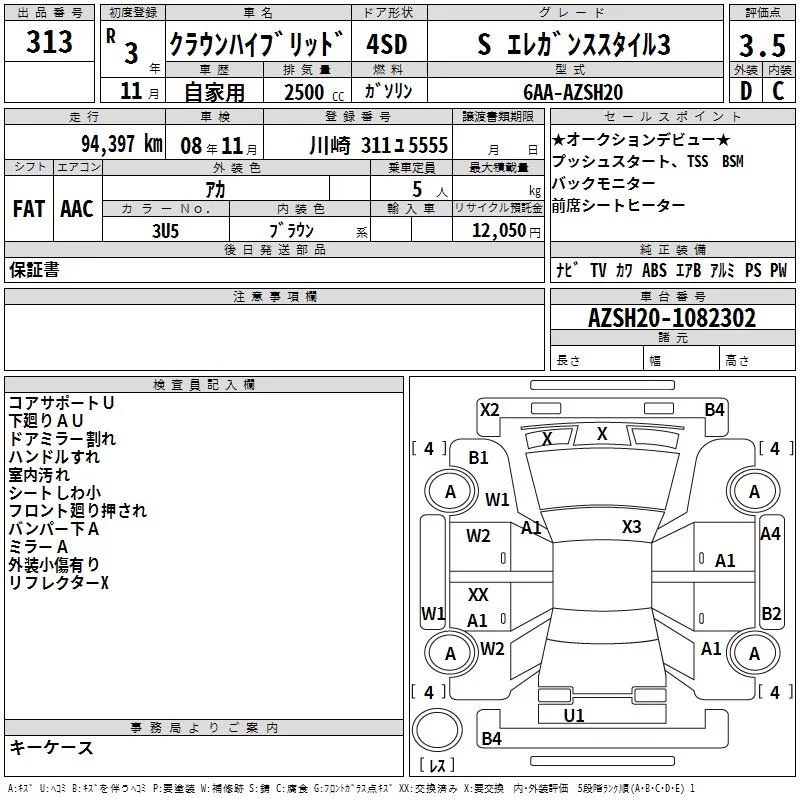Image resolution: width=800 pixels, height=800 pixels.
Task: Click the interior grade C
Action: coord(778,90)
